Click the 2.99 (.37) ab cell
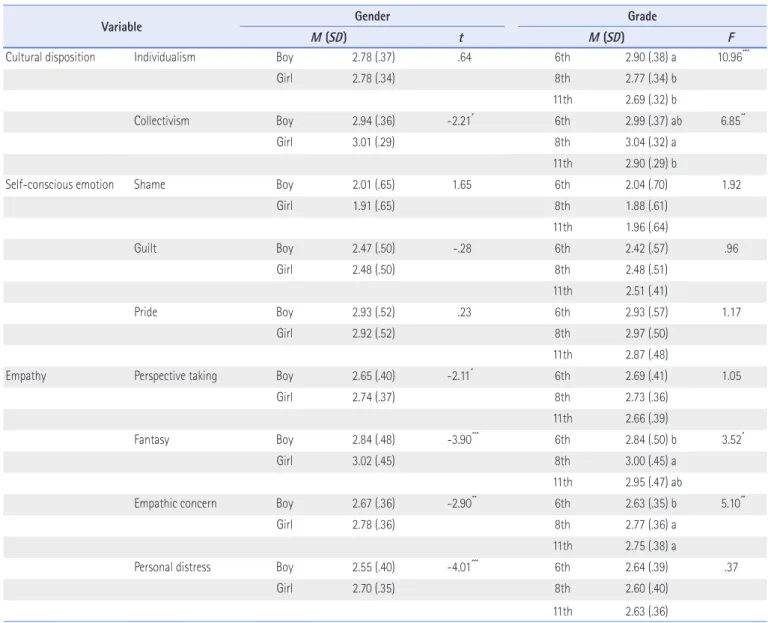Screen dimensions: 768x623 coord(653,121)
